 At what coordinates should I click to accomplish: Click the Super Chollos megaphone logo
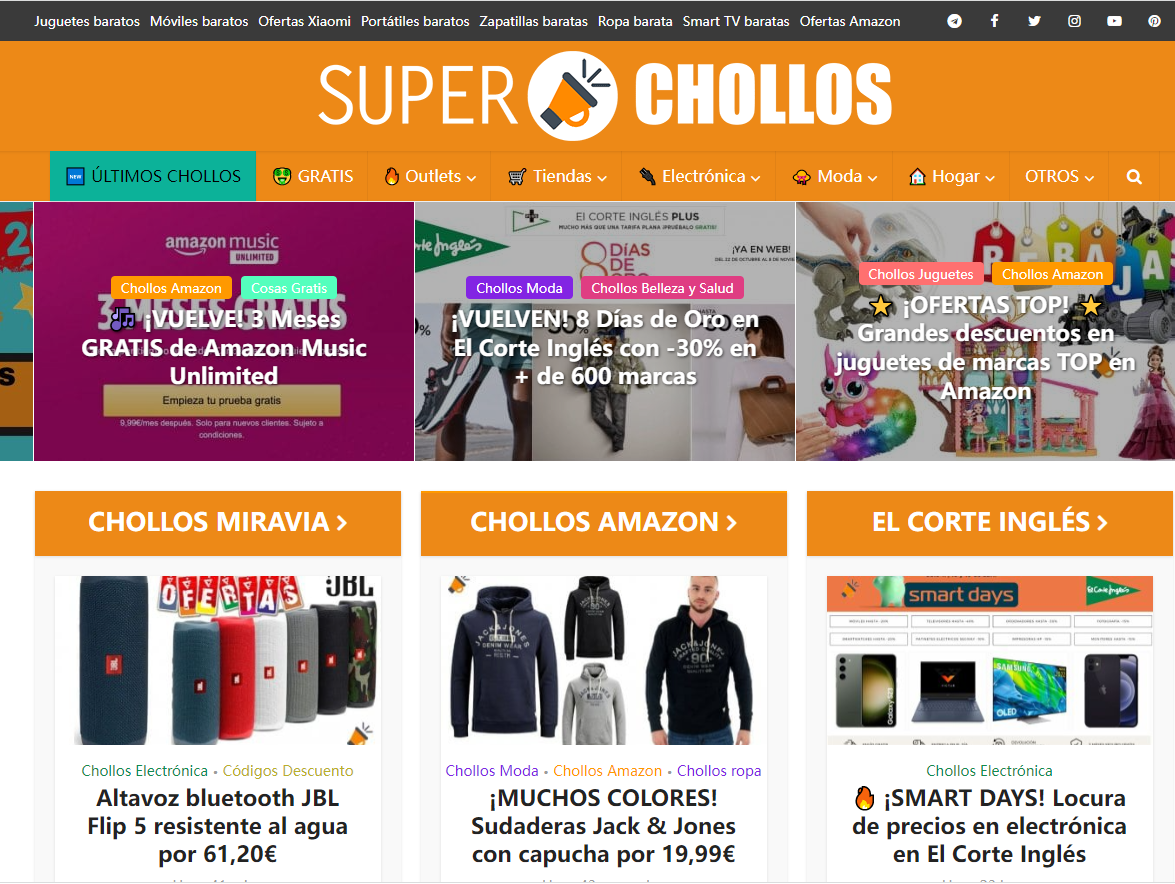pyautogui.click(x=573, y=96)
